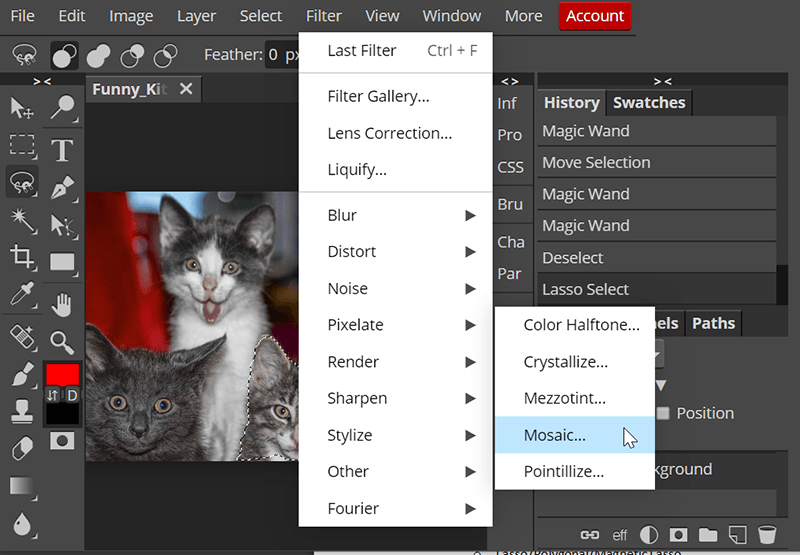The image size is (800, 555).
Task: Toggle the Position lock checkbox
Action: point(662,413)
